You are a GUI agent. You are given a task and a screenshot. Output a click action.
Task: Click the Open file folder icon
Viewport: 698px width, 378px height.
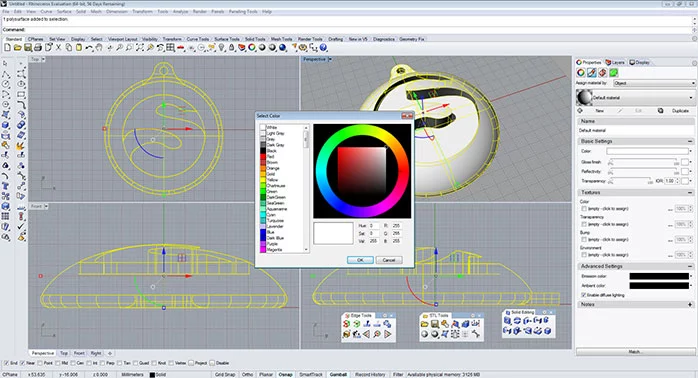point(17,47)
